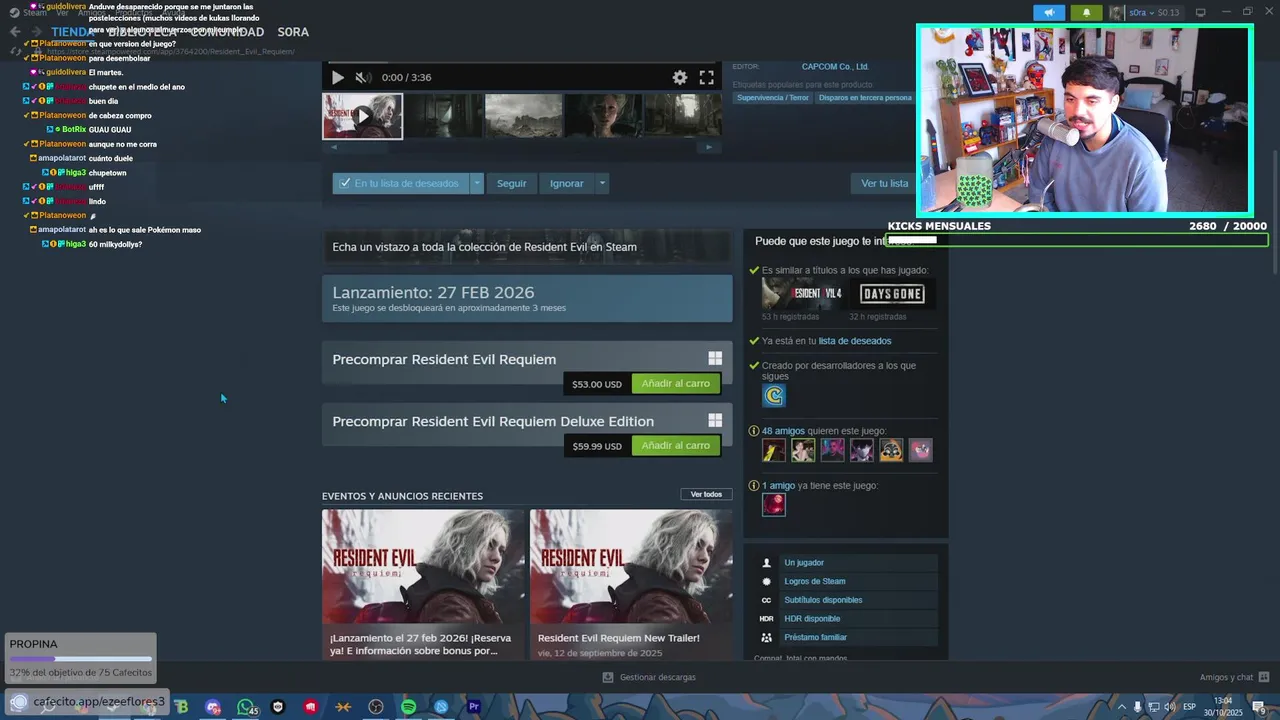Open the '1 amigo' link
This screenshot has height=720, width=1280.
coord(779,486)
